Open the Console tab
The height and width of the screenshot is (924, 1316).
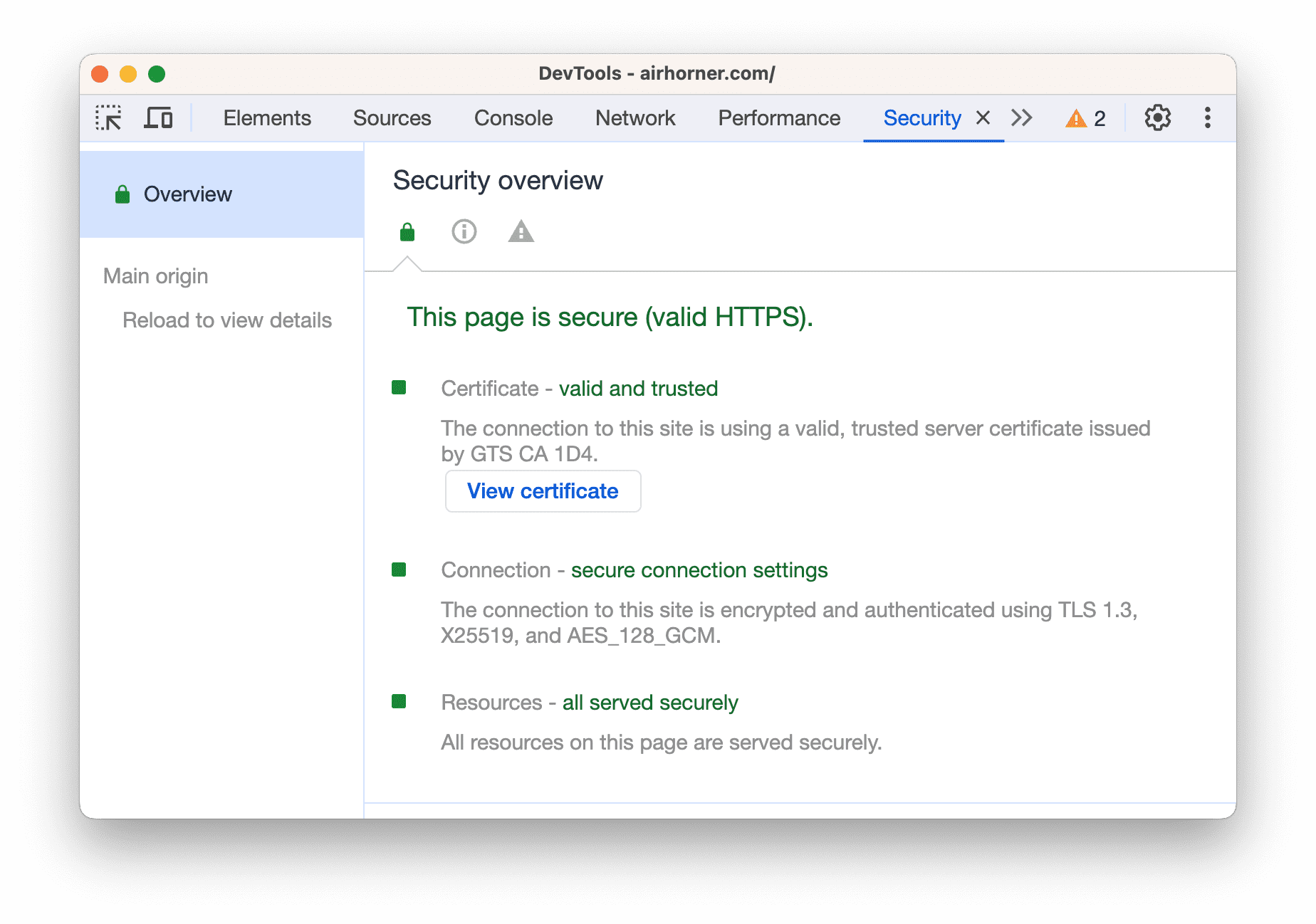(x=513, y=118)
